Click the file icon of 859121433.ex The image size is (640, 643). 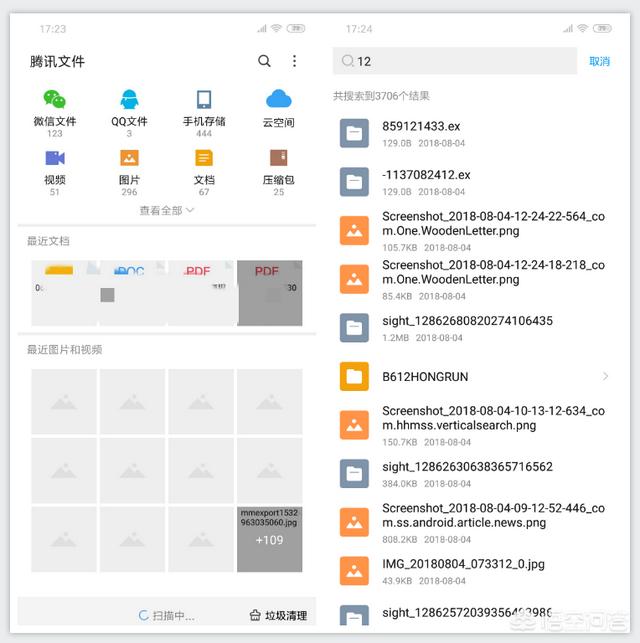[x=354, y=133]
